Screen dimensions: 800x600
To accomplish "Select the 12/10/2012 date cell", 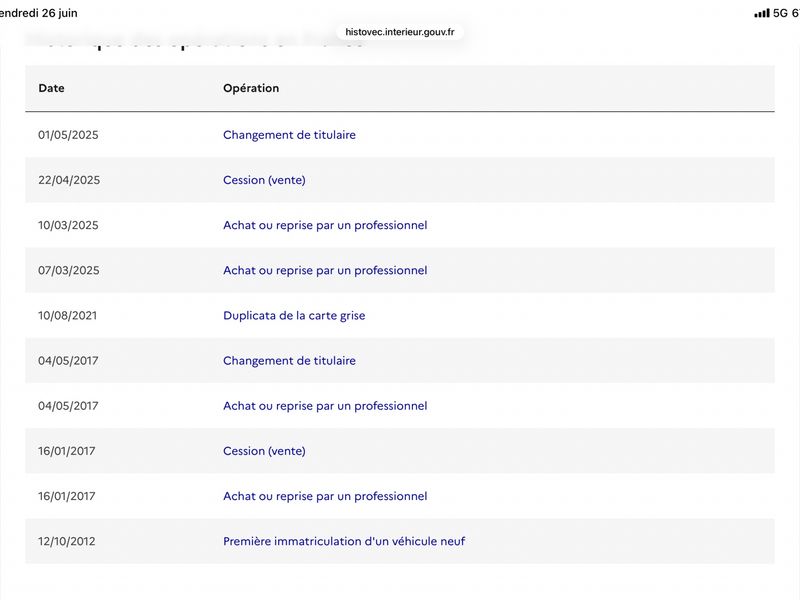I will coord(67,541).
